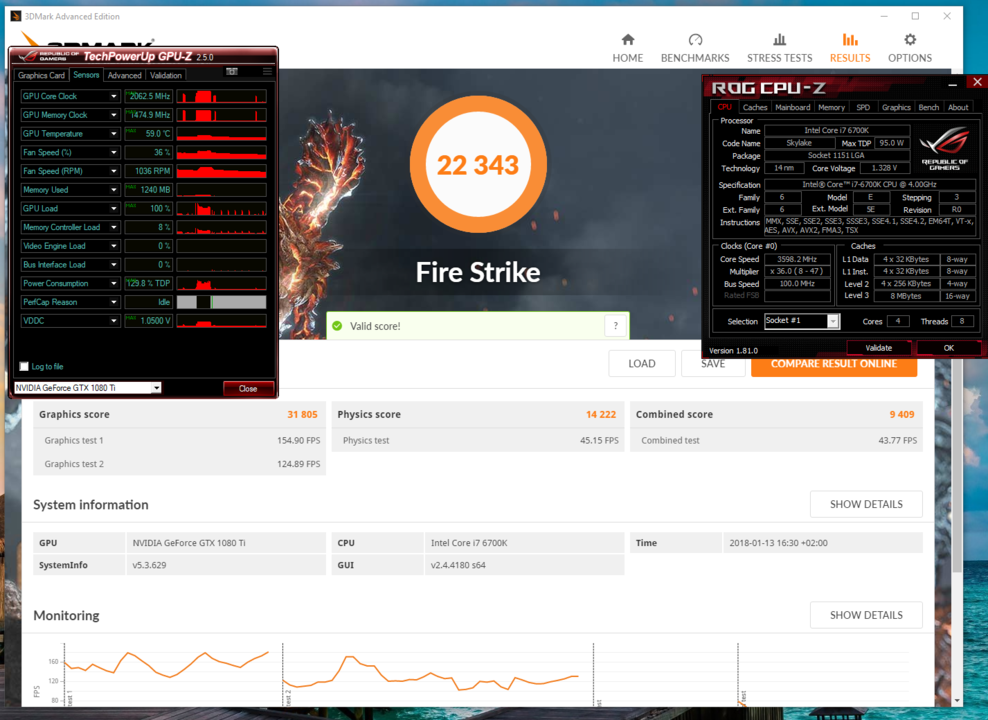
Task: Show details for System information
Action: coord(866,504)
